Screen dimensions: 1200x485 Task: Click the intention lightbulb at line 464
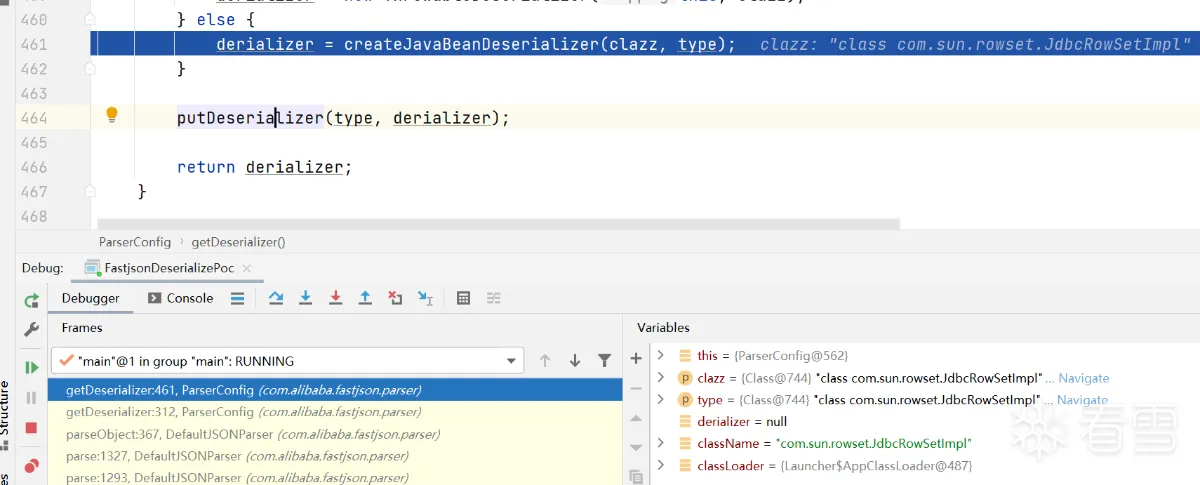[112, 115]
